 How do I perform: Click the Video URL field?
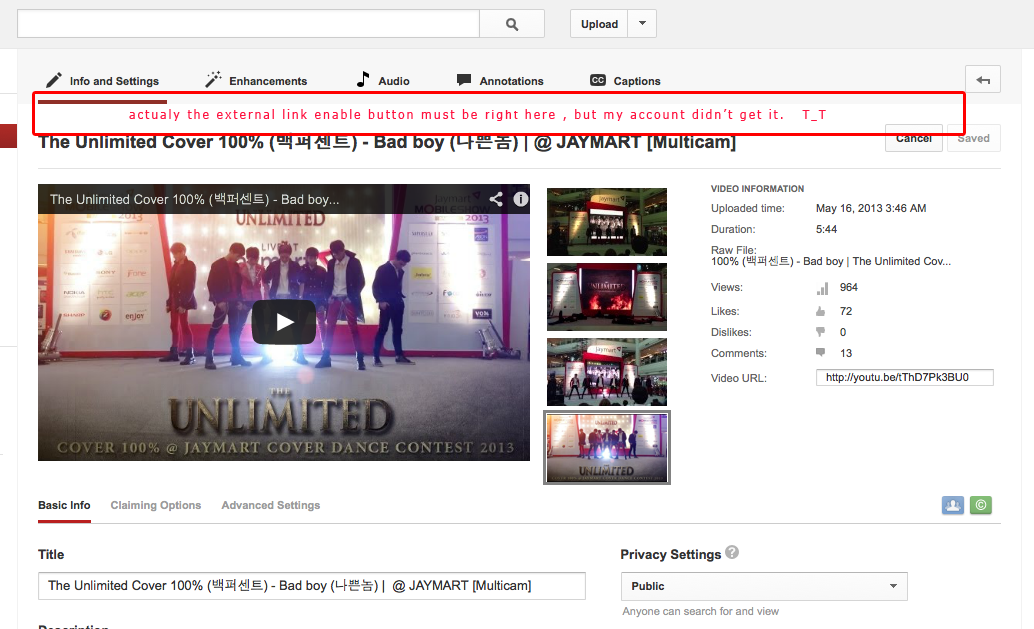pyautogui.click(x=905, y=377)
